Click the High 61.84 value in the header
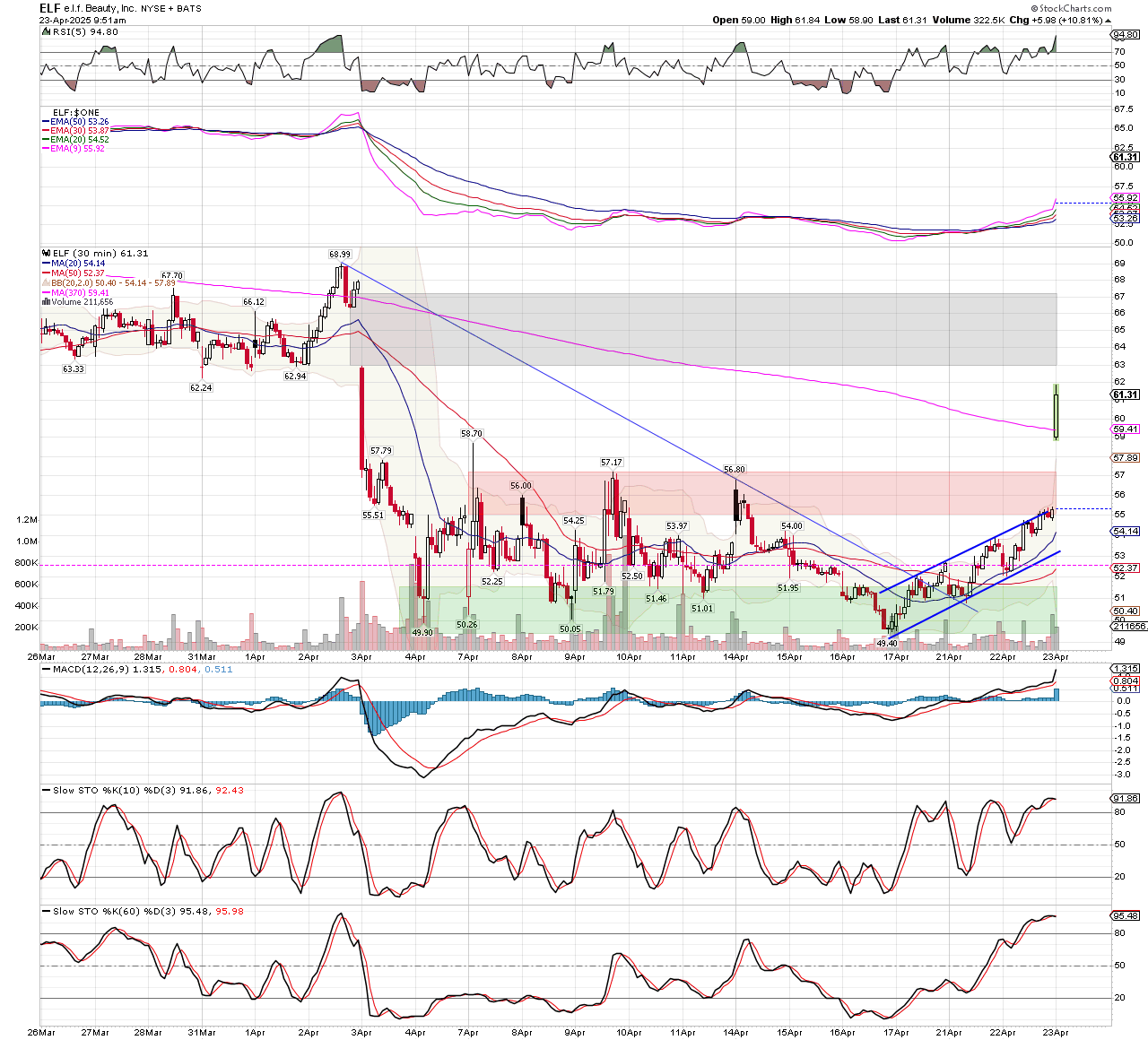Viewport: 1148px width, 1040px height. pos(795,20)
